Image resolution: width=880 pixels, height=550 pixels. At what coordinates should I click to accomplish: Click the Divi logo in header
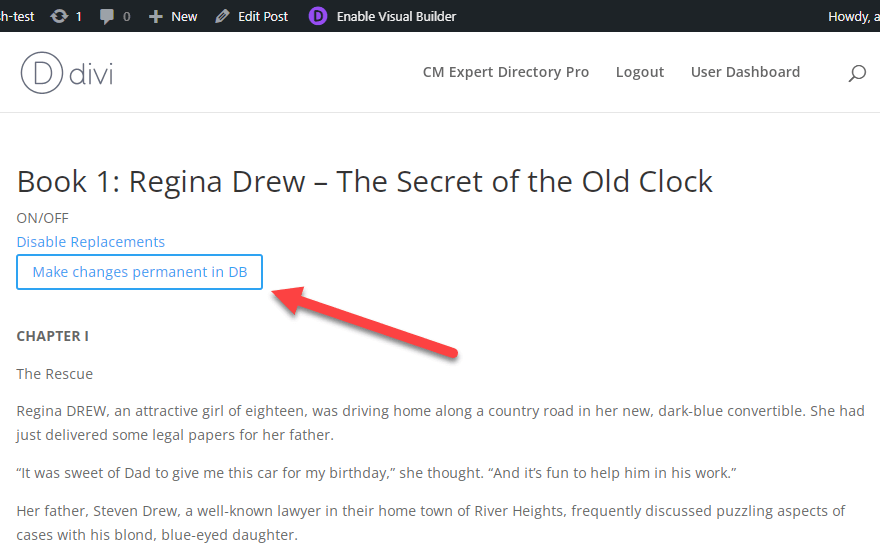click(67, 73)
